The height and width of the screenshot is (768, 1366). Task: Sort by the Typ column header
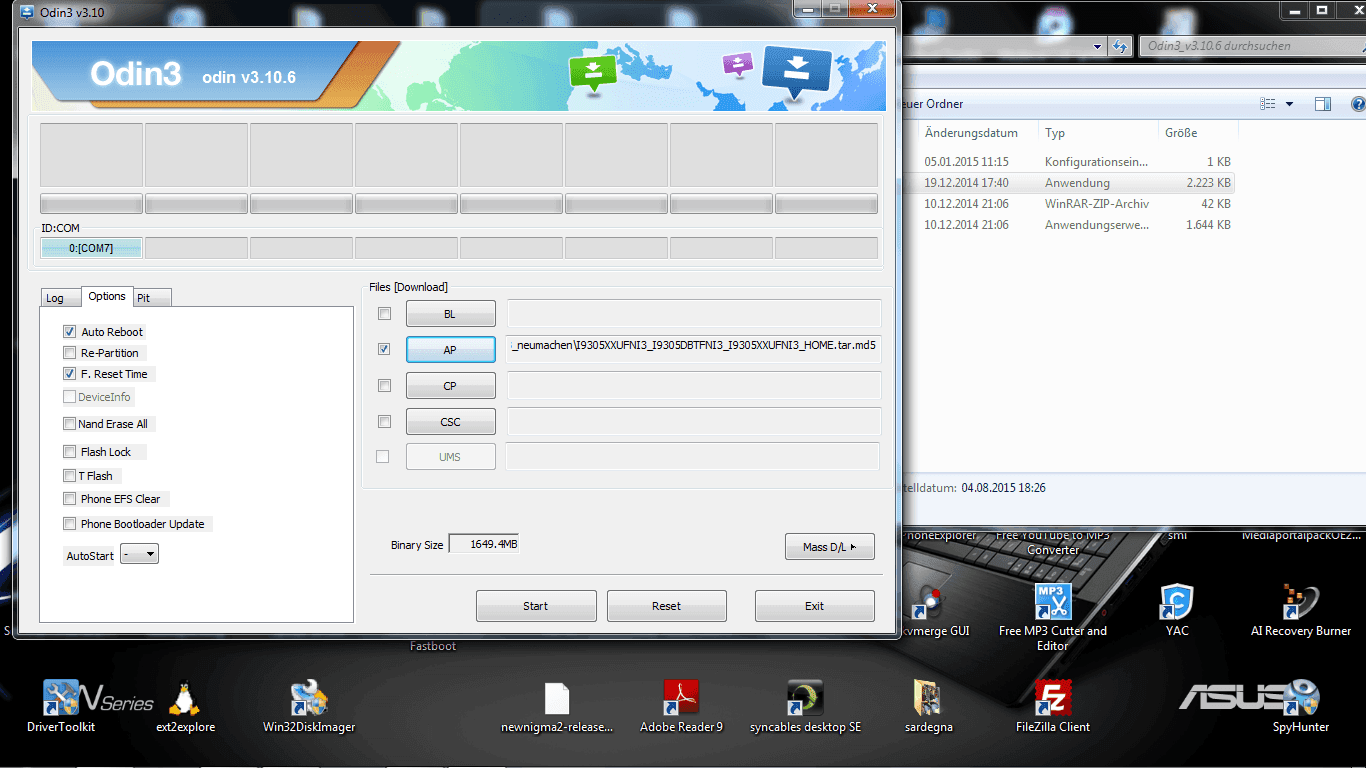pyautogui.click(x=1098, y=132)
